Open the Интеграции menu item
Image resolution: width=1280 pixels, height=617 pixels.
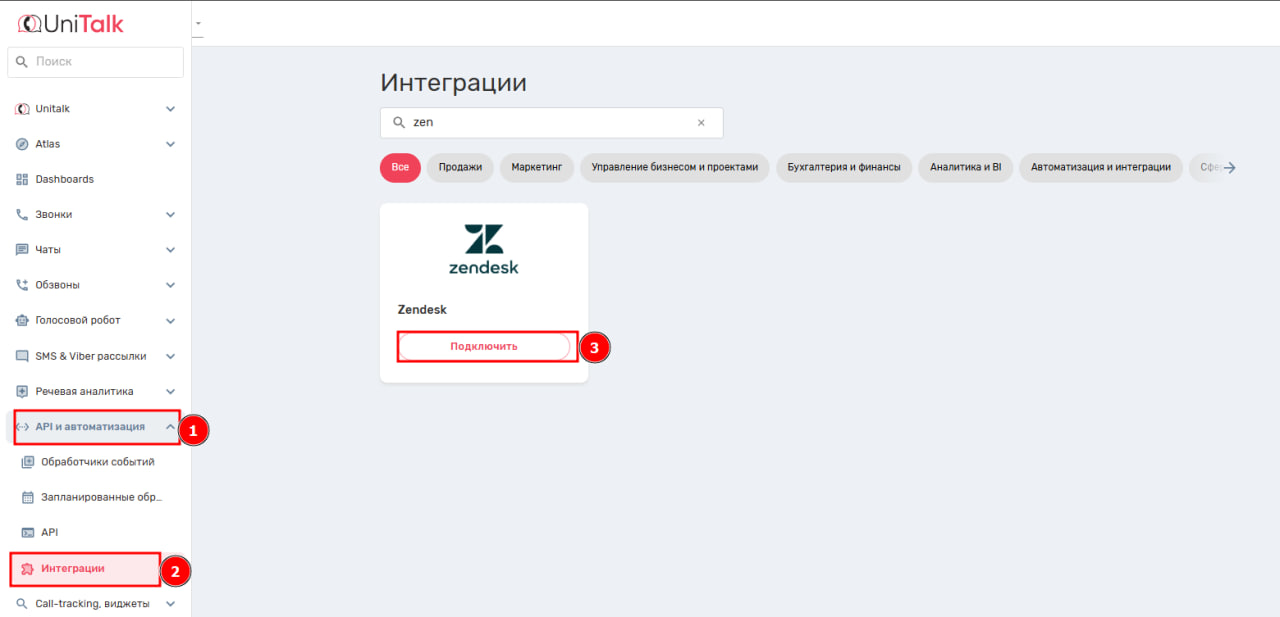point(72,569)
